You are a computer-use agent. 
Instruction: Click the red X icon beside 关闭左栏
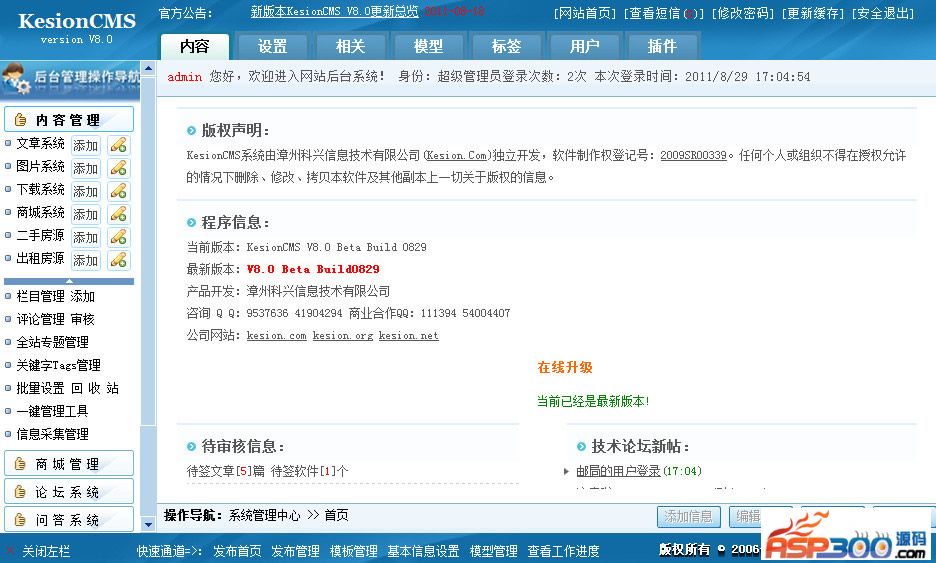pyautogui.click(x=10, y=551)
